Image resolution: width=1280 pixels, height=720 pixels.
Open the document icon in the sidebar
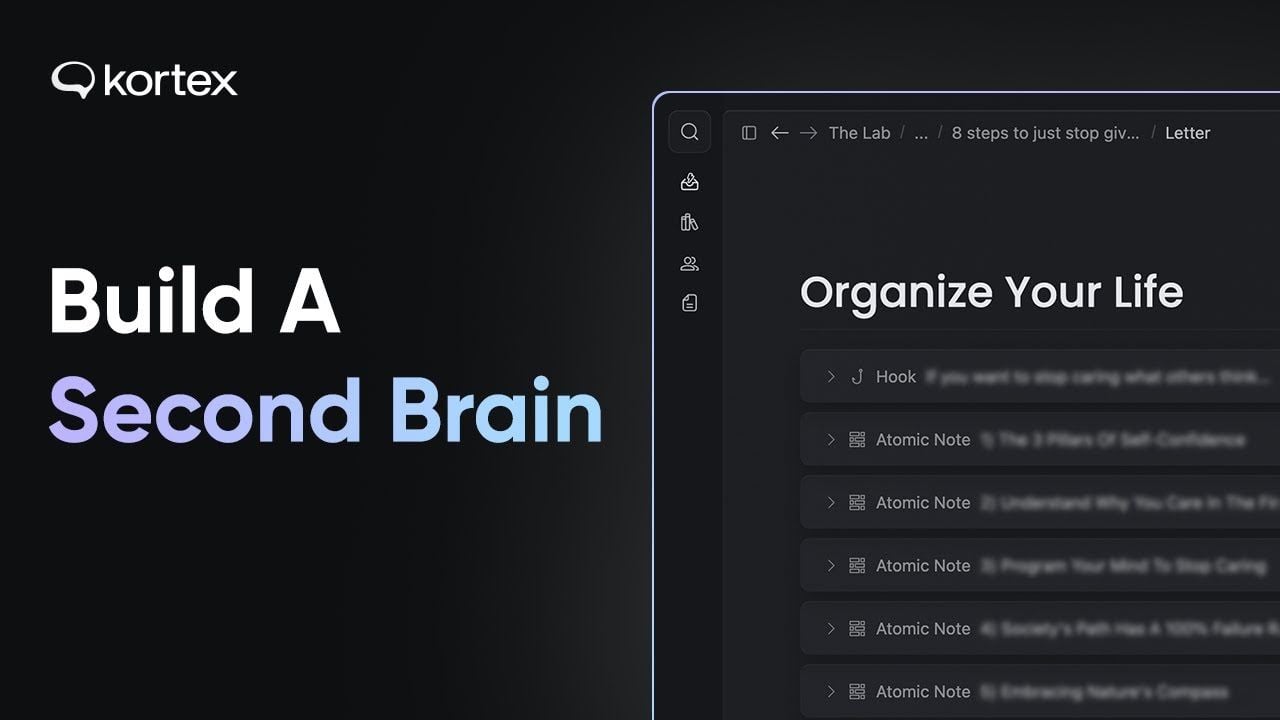coord(689,302)
